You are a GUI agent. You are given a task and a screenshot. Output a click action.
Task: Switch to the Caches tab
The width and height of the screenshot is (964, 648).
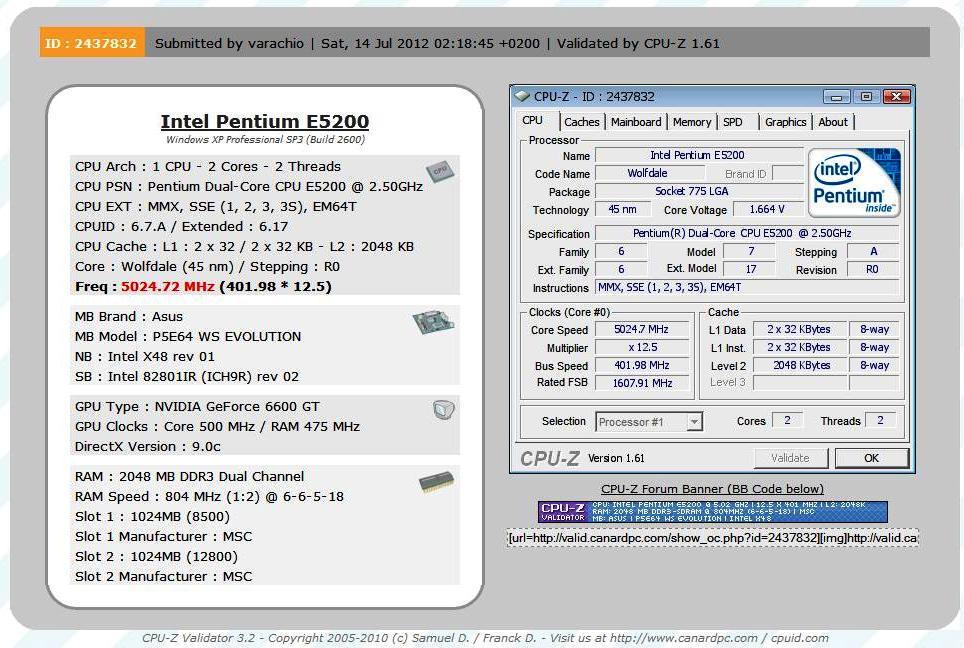[581, 122]
